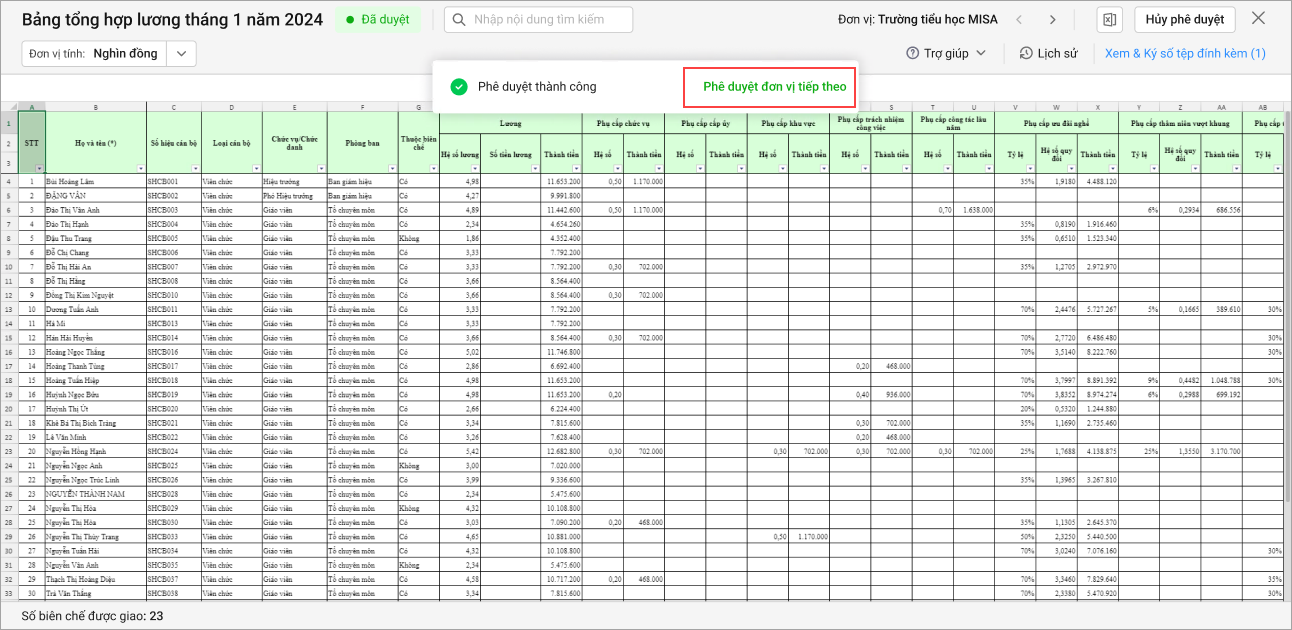
Task: Select all cells via sheet corner
Action: tap(8, 108)
